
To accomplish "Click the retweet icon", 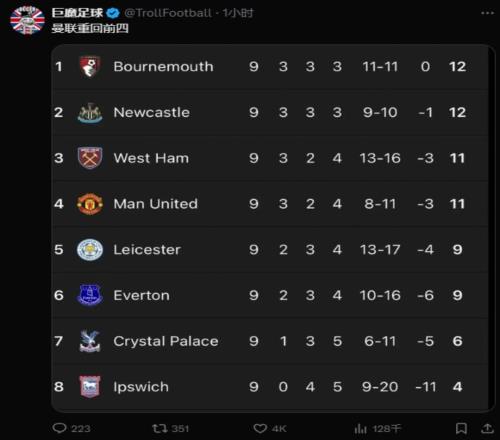I will tap(159, 428).
